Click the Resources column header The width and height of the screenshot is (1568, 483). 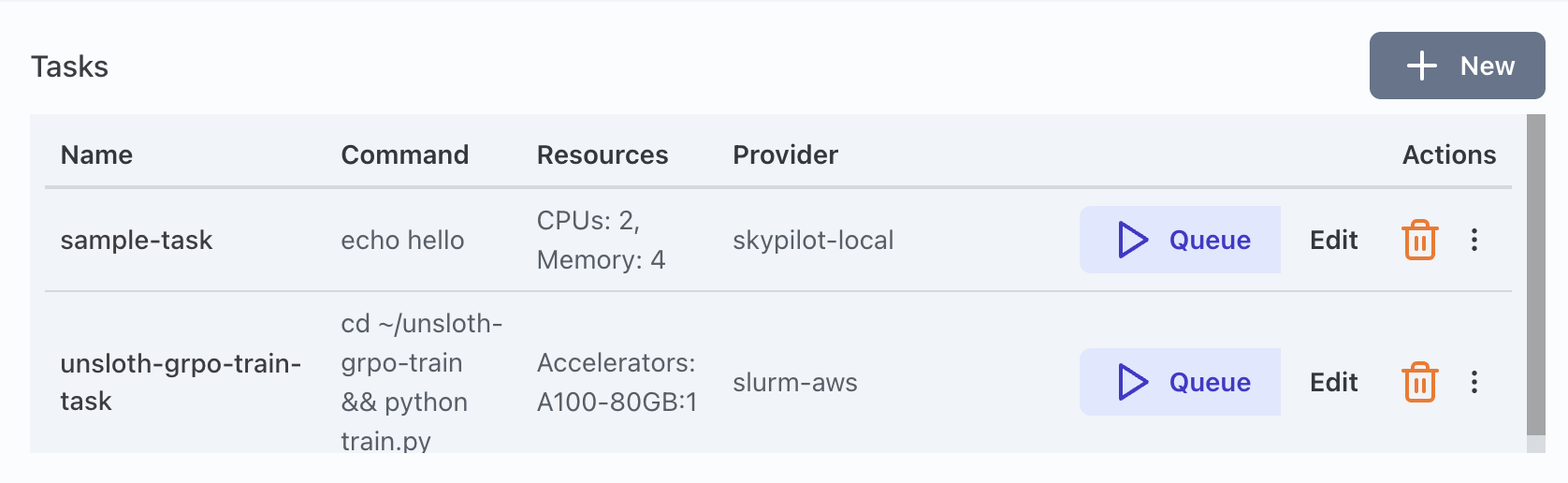tap(603, 154)
